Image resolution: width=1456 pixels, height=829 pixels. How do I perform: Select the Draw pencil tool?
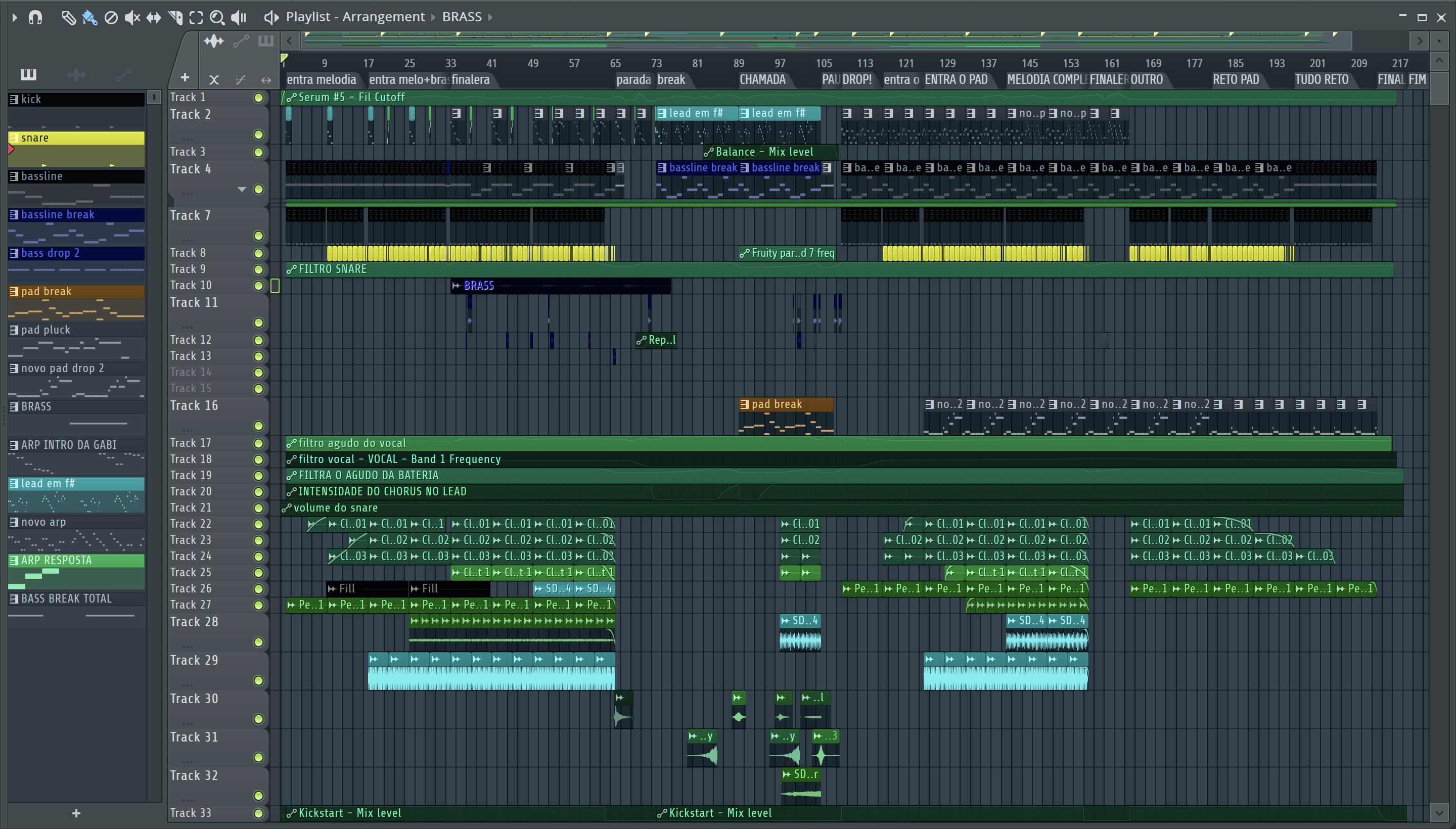click(x=68, y=18)
